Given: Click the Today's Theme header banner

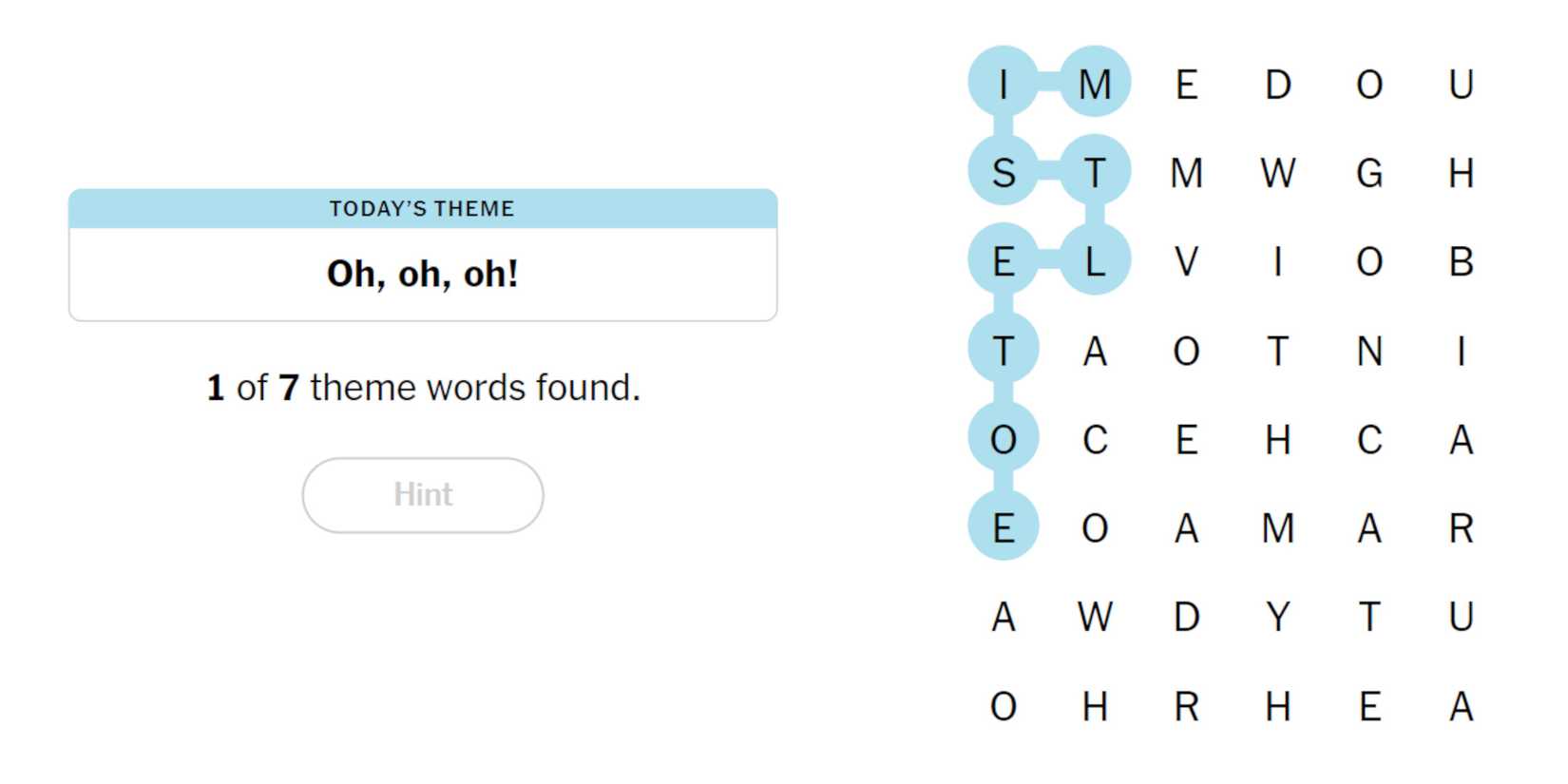Looking at the screenshot, I should 423,209.
